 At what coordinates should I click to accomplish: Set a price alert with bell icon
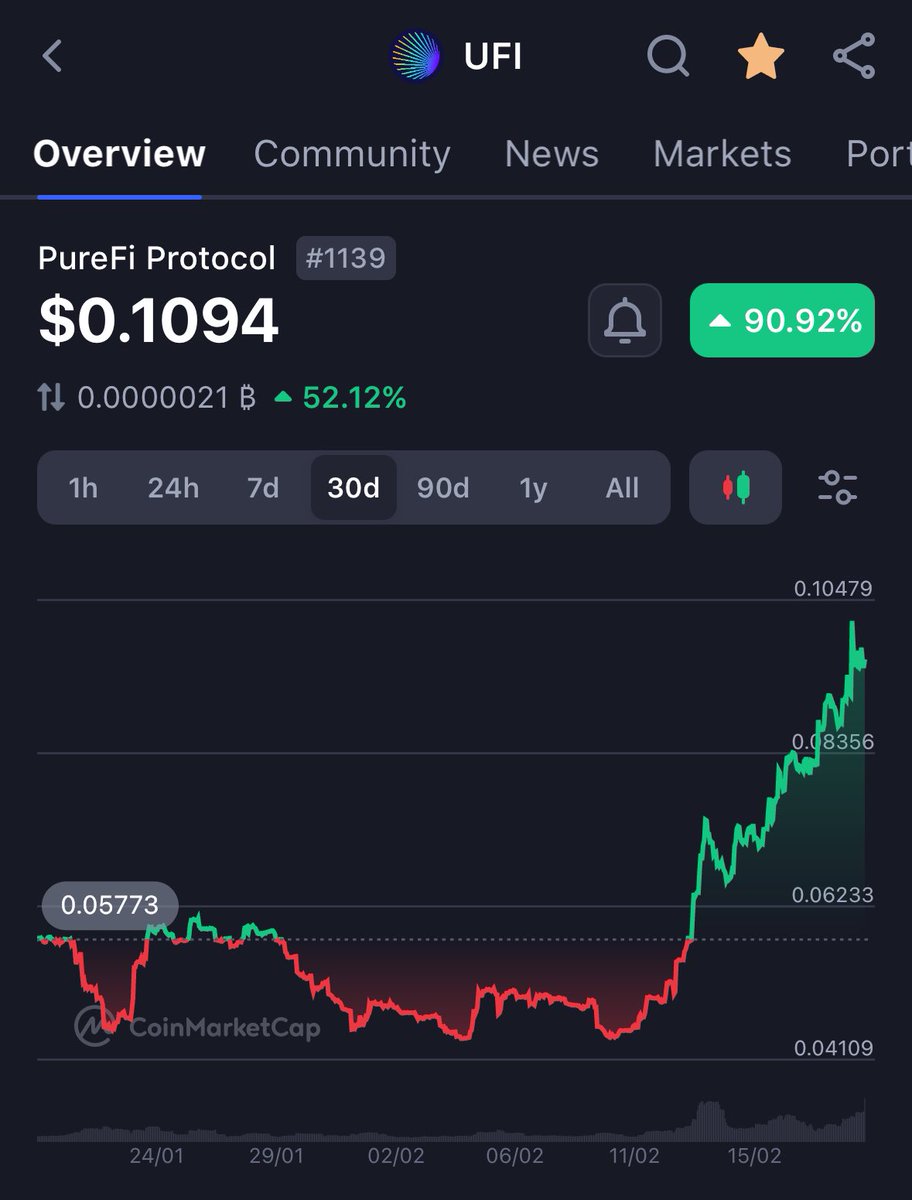[x=625, y=320]
